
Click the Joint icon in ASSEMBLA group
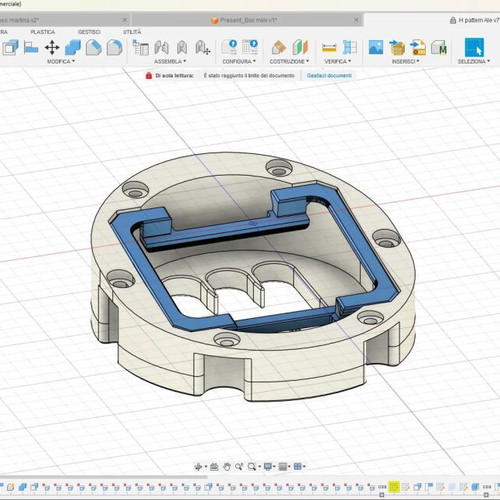pyautogui.click(x=162, y=47)
